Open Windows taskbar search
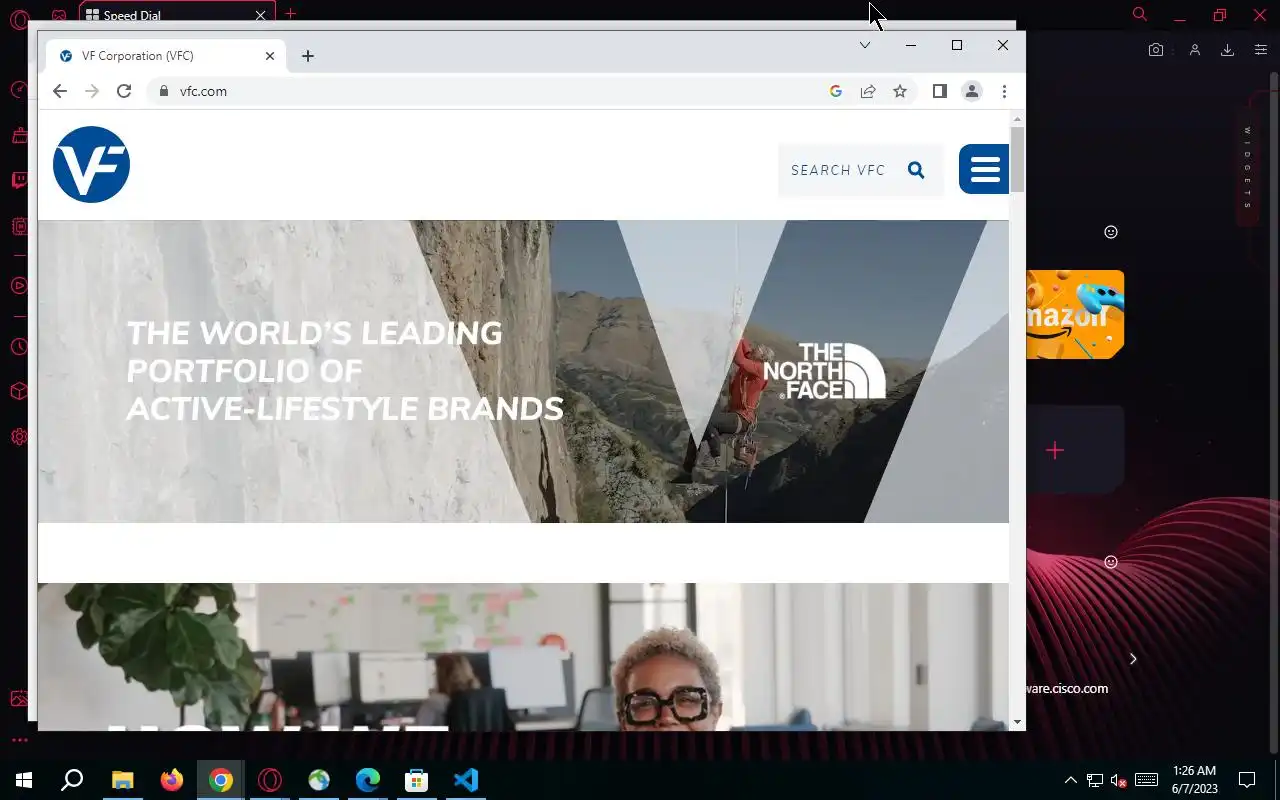This screenshot has width=1280, height=800. pyautogui.click(x=72, y=781)
